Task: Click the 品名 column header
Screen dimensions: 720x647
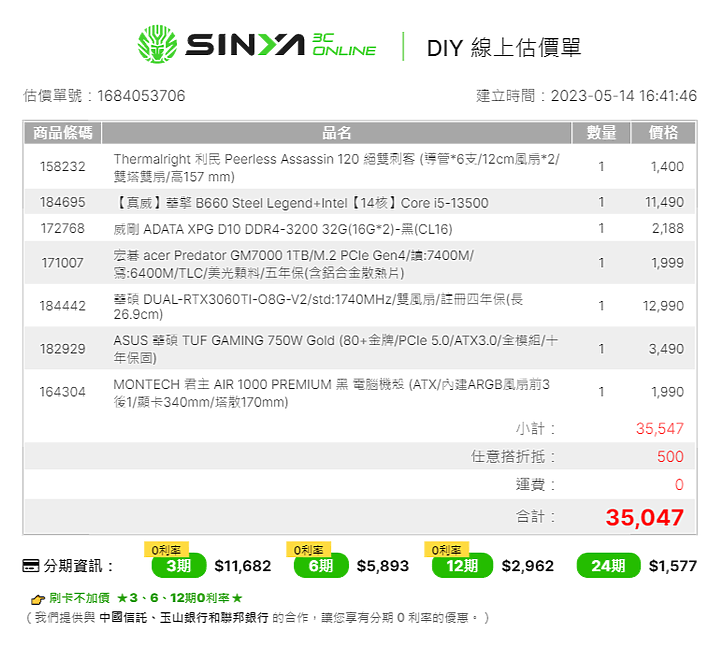Action: 337,133
